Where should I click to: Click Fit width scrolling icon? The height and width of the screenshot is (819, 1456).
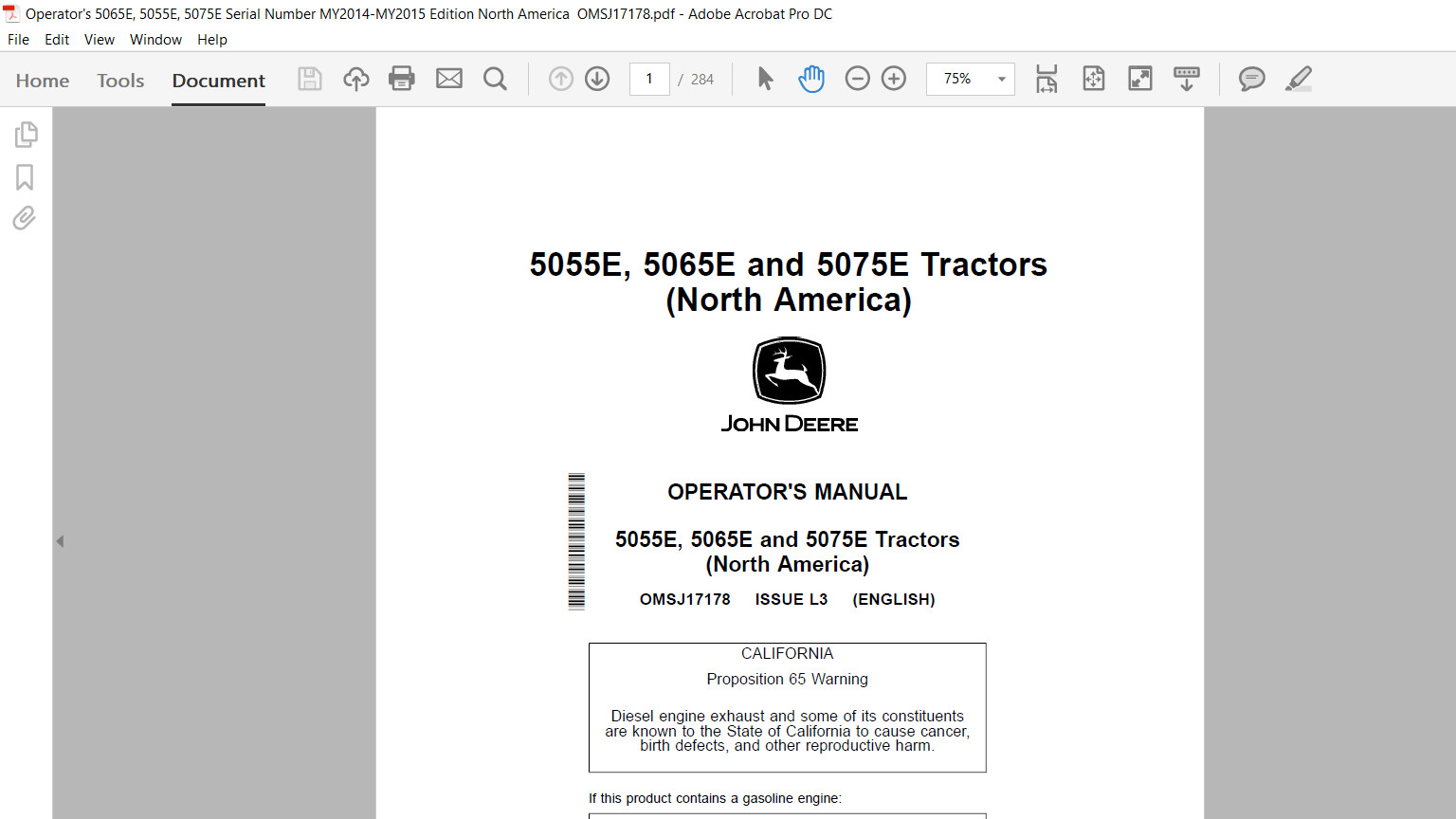[1046, 79]
